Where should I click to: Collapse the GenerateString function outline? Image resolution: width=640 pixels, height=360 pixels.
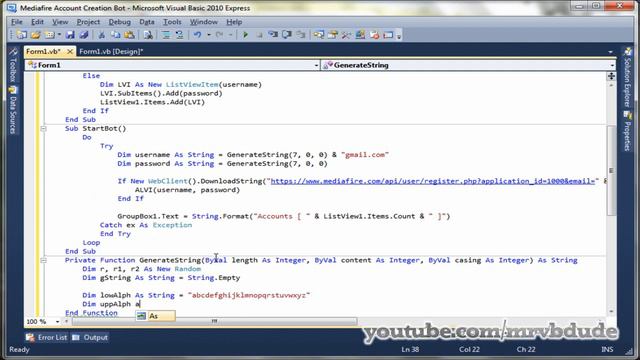(43, 260)
